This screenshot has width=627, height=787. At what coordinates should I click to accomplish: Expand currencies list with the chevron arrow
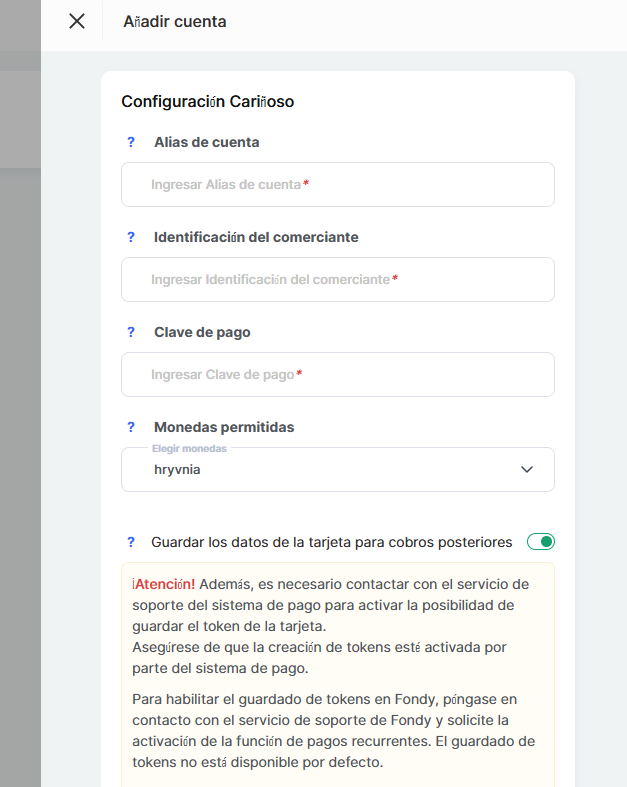[527, 469]
